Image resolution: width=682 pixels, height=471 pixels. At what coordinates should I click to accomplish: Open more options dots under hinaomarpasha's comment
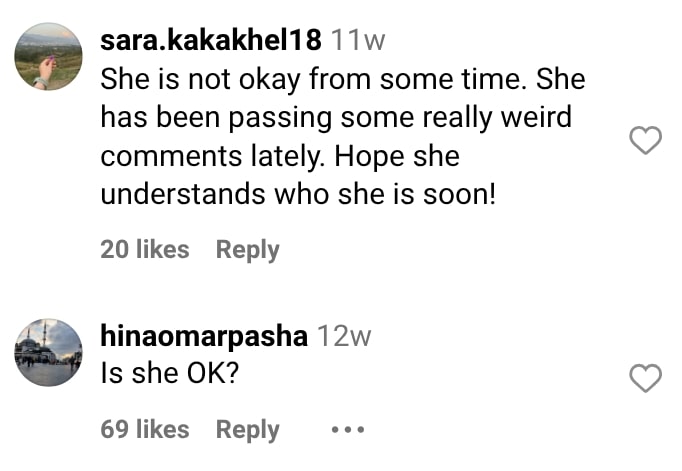347,430
